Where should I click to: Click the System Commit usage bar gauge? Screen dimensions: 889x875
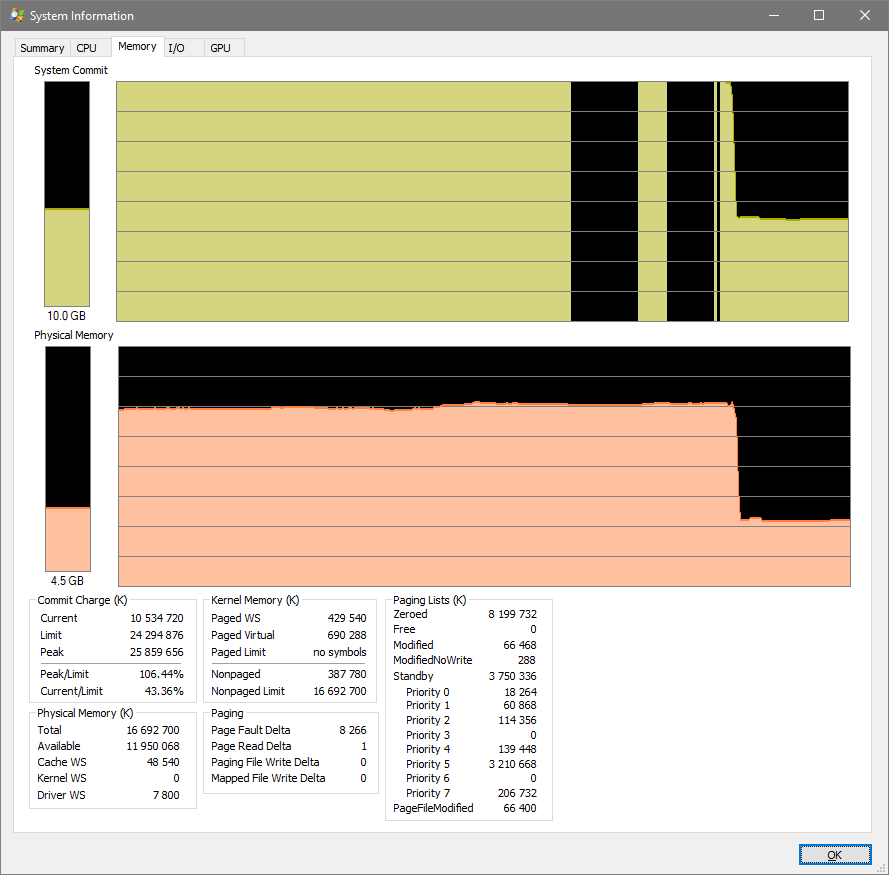click(x=67, y=194)
